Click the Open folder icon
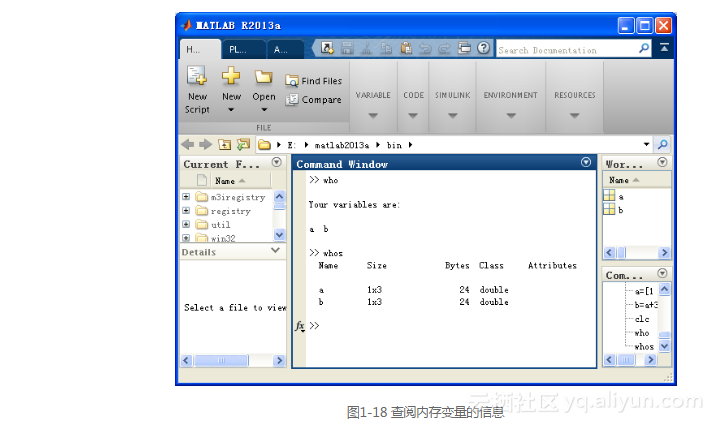Screen dimensions: 714x424 coord(264,77)
